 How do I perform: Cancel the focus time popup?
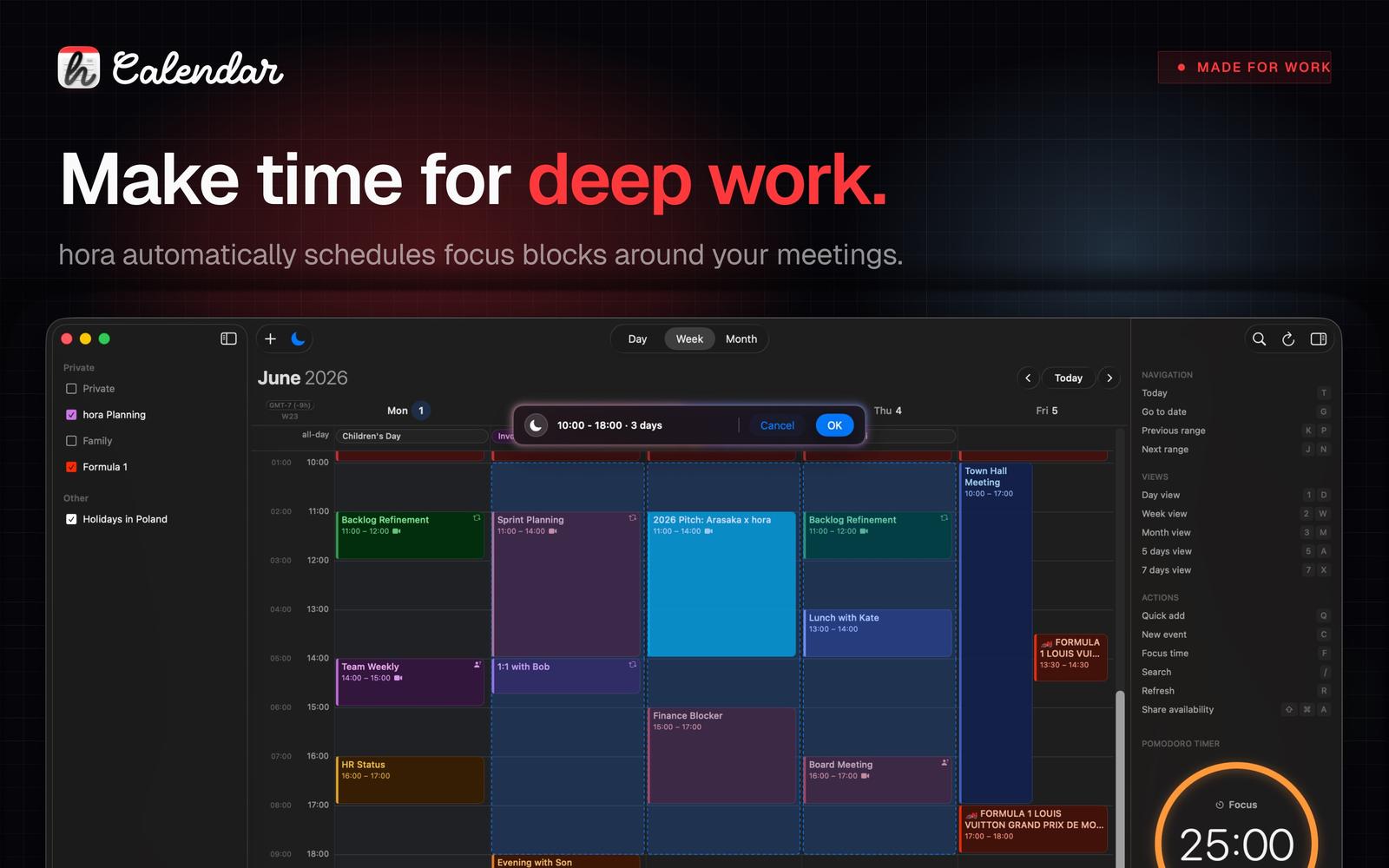click(x=777, y=425)
